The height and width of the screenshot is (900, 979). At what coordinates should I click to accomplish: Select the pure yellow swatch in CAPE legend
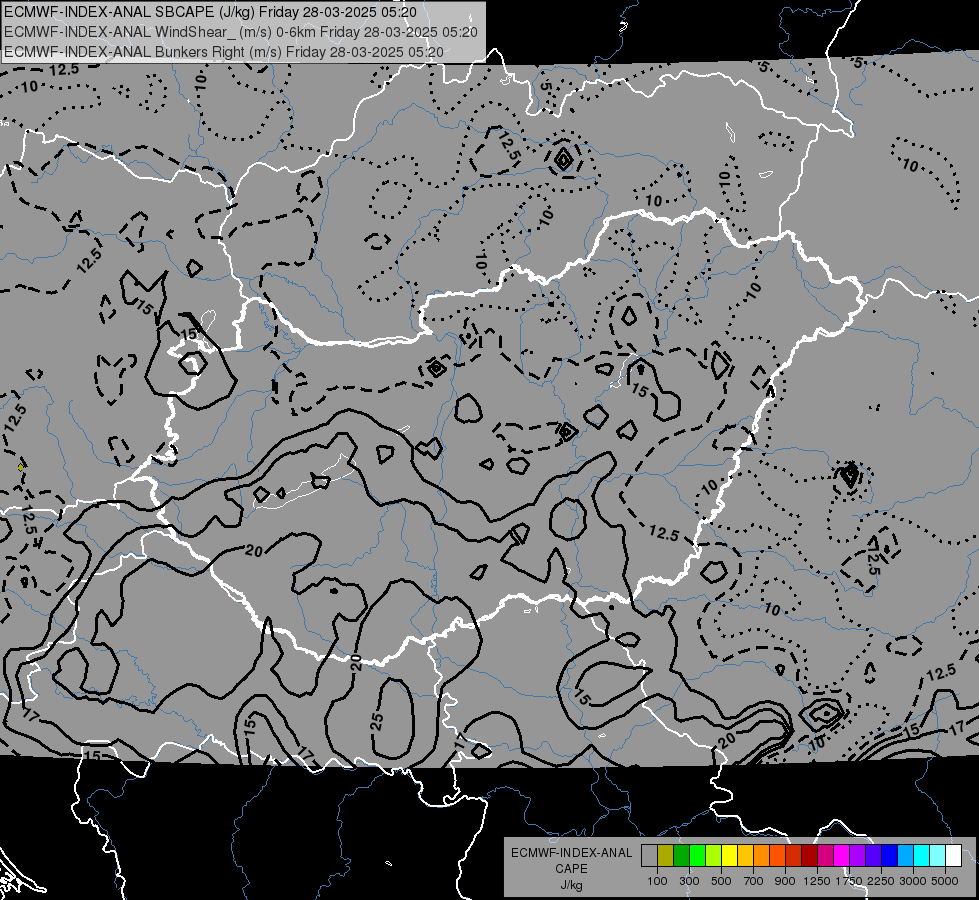pyautogui.click(x=729, y=855)
